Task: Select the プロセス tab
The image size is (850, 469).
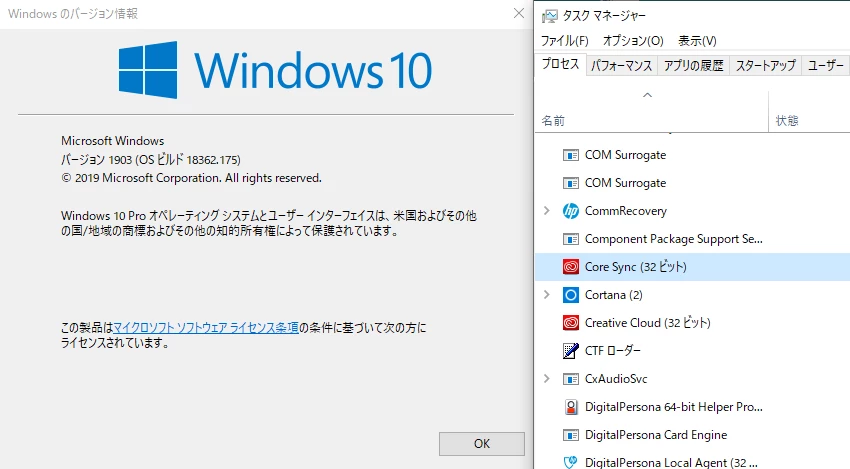Action: [x=561, y=65]
